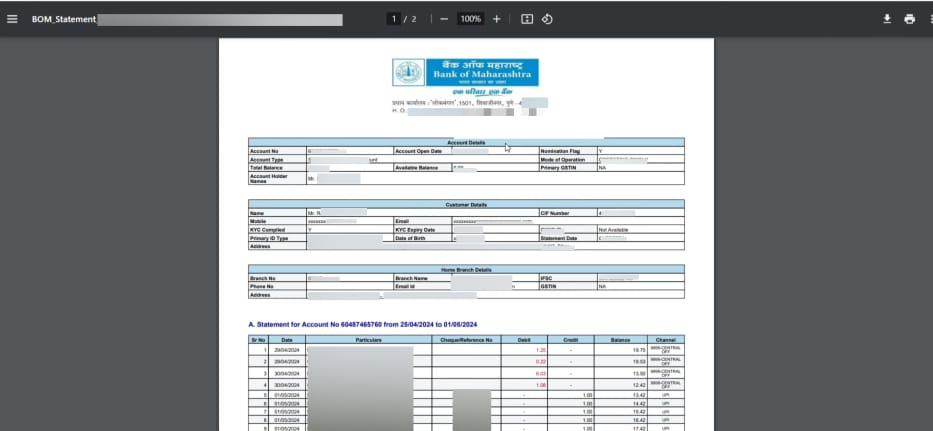The width and height of the screenshot is (933, 431).
Task: Click the Channel column header
Action: [x=666, y=340]
